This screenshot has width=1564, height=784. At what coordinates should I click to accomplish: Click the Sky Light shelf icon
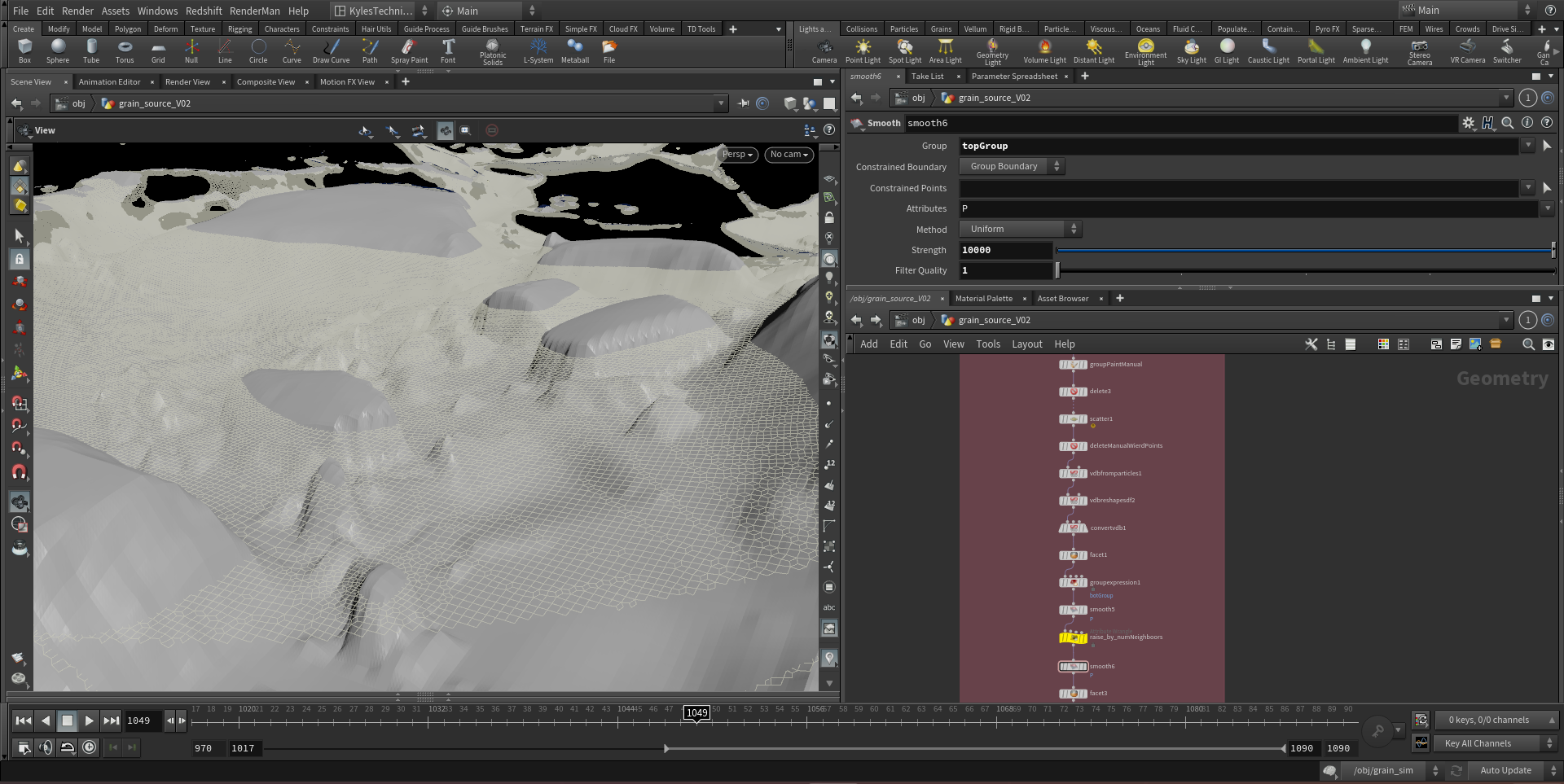pyautogui.click(x=1191, y=50)
